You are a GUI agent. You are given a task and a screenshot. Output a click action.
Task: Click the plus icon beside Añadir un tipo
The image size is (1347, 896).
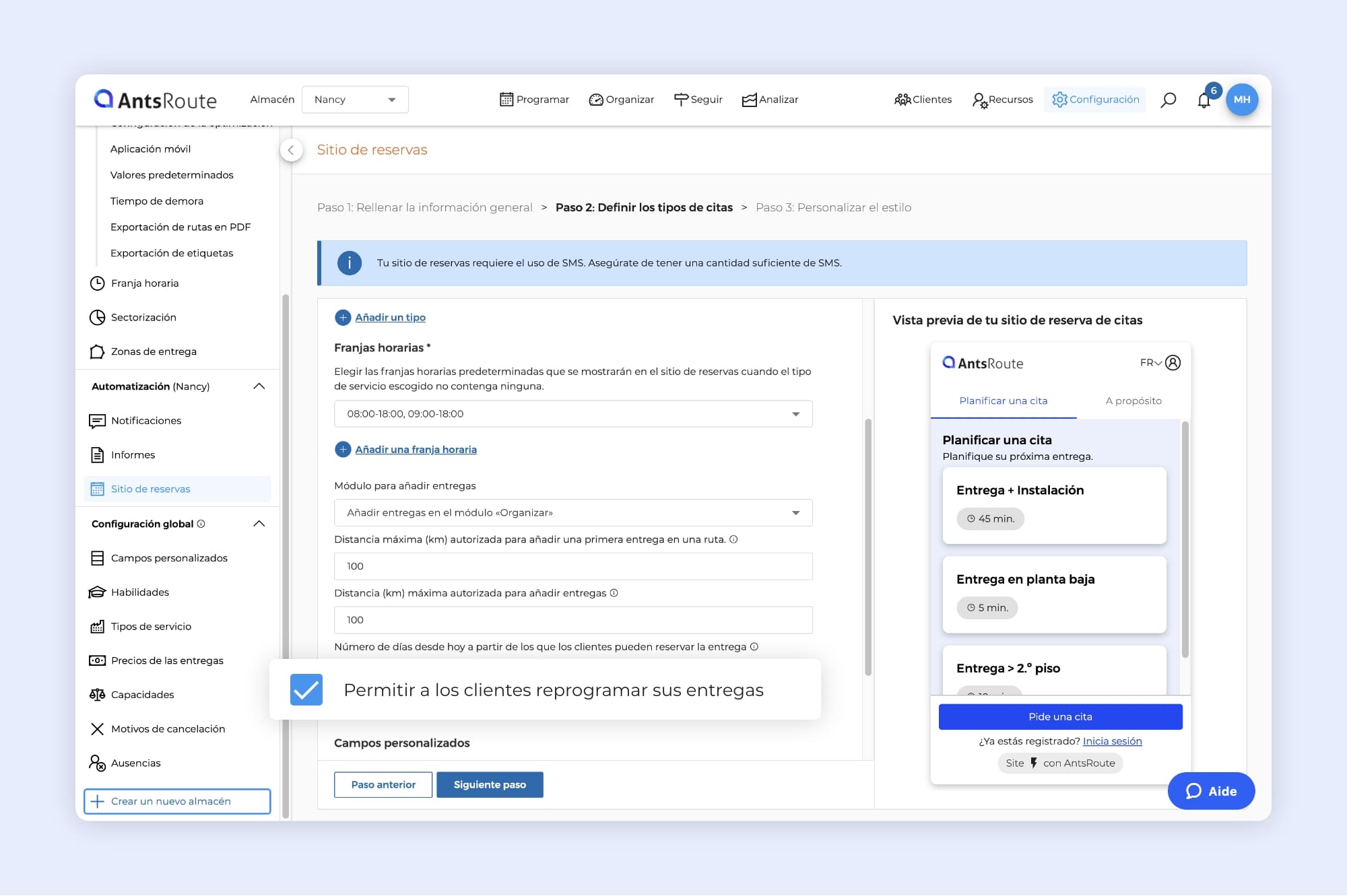pos(343,318)
